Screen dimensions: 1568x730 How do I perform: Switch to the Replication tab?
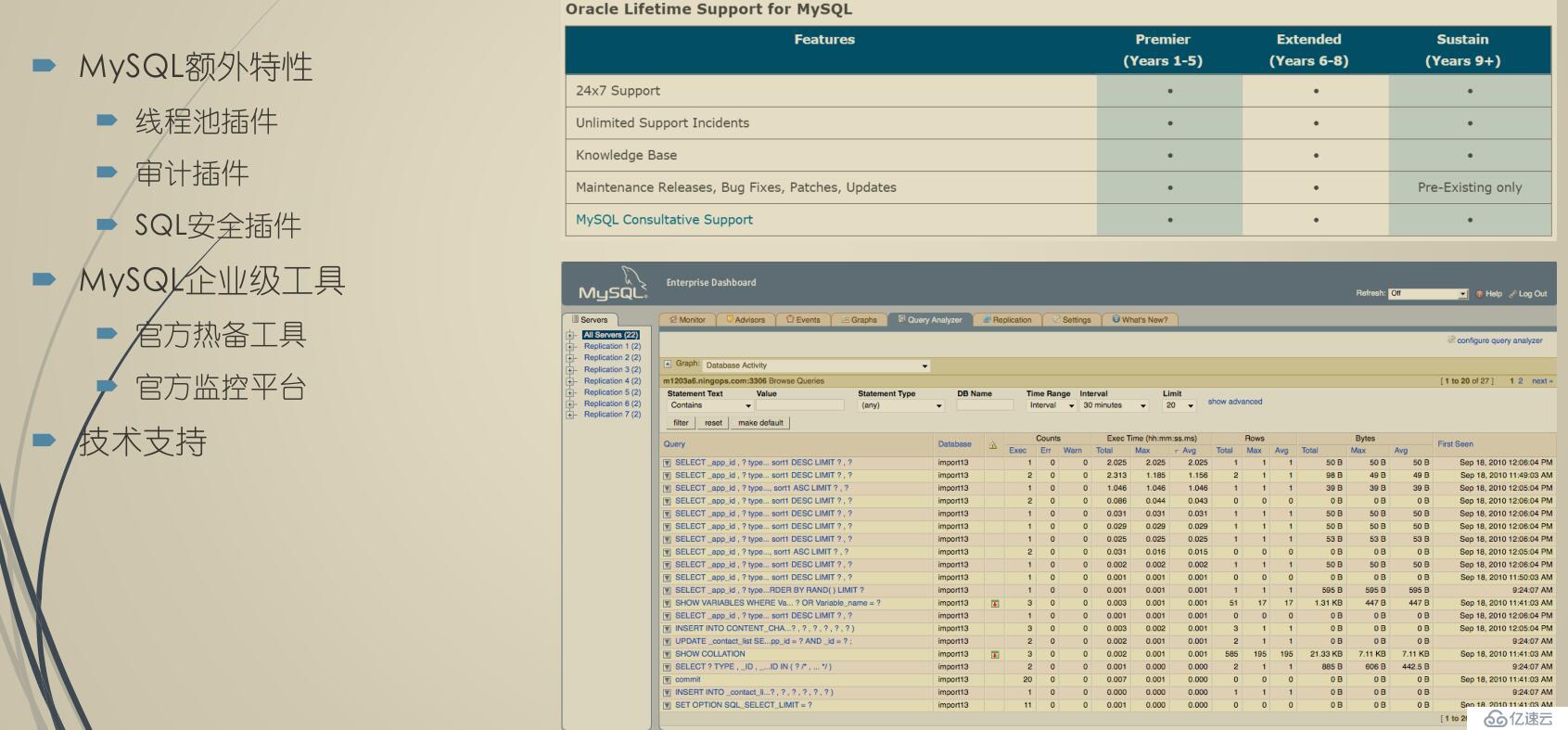pos(1007,320)
